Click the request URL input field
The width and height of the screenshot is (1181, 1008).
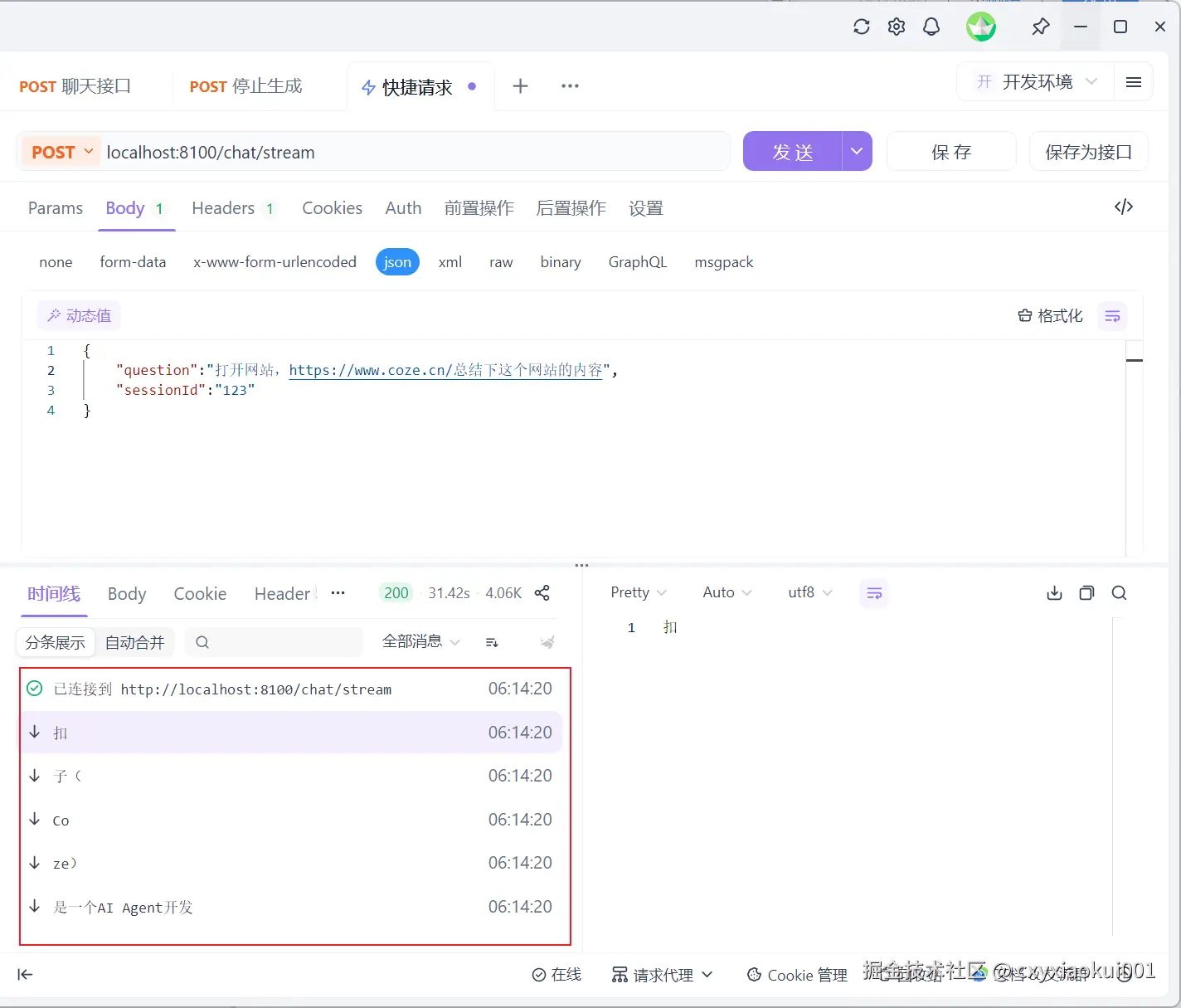pos(415,152)
